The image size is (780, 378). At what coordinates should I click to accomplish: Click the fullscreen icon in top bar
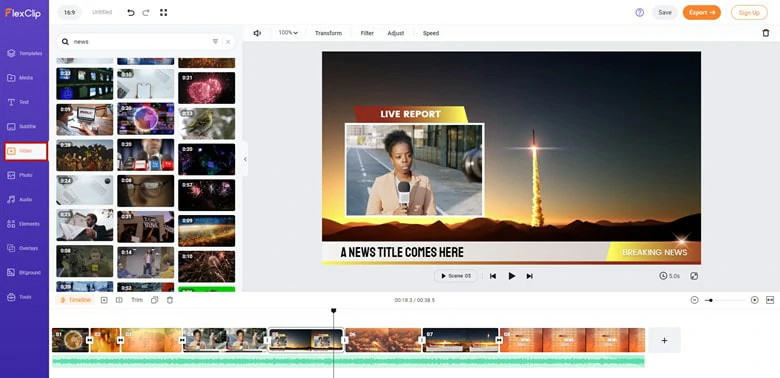click(x=164, y=12)
